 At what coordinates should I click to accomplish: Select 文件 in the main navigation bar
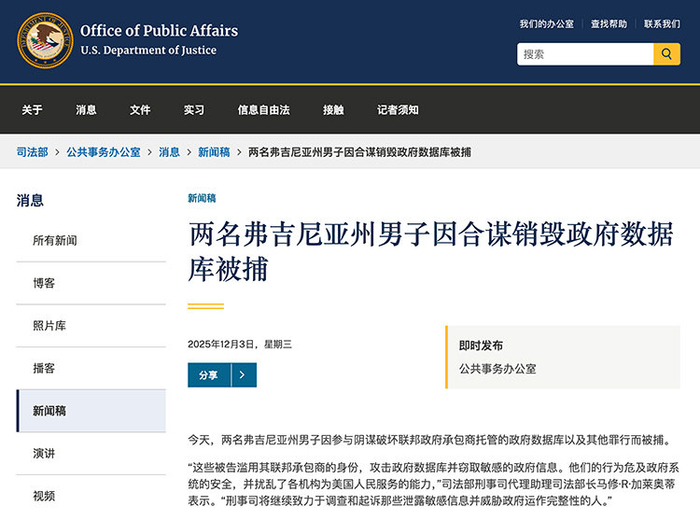click(140, 110)
